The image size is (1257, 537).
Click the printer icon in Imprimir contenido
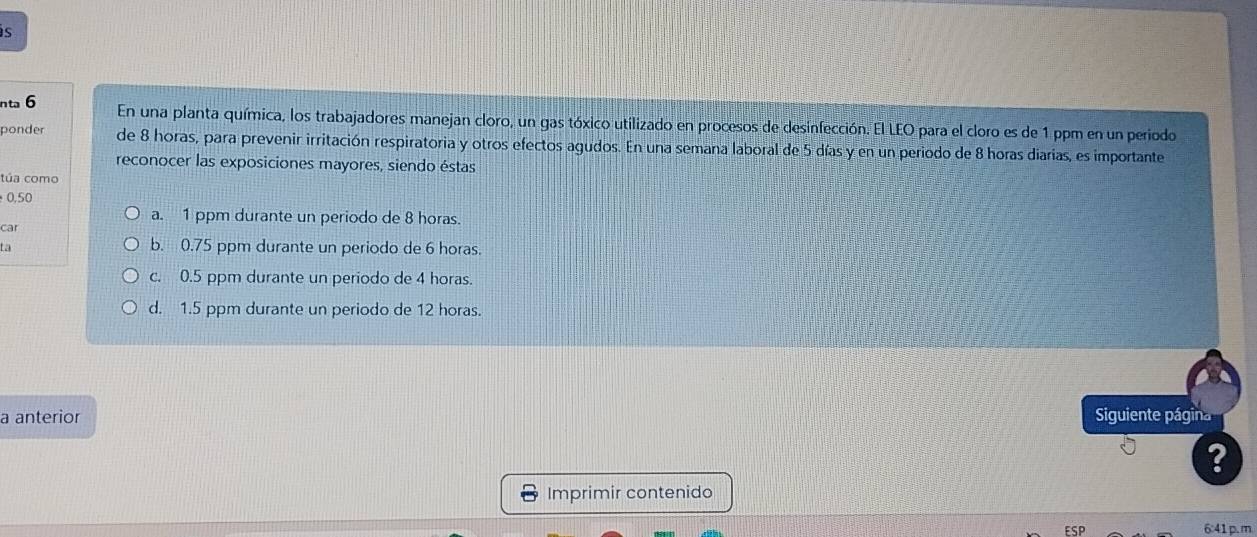(x=530, y=493)
